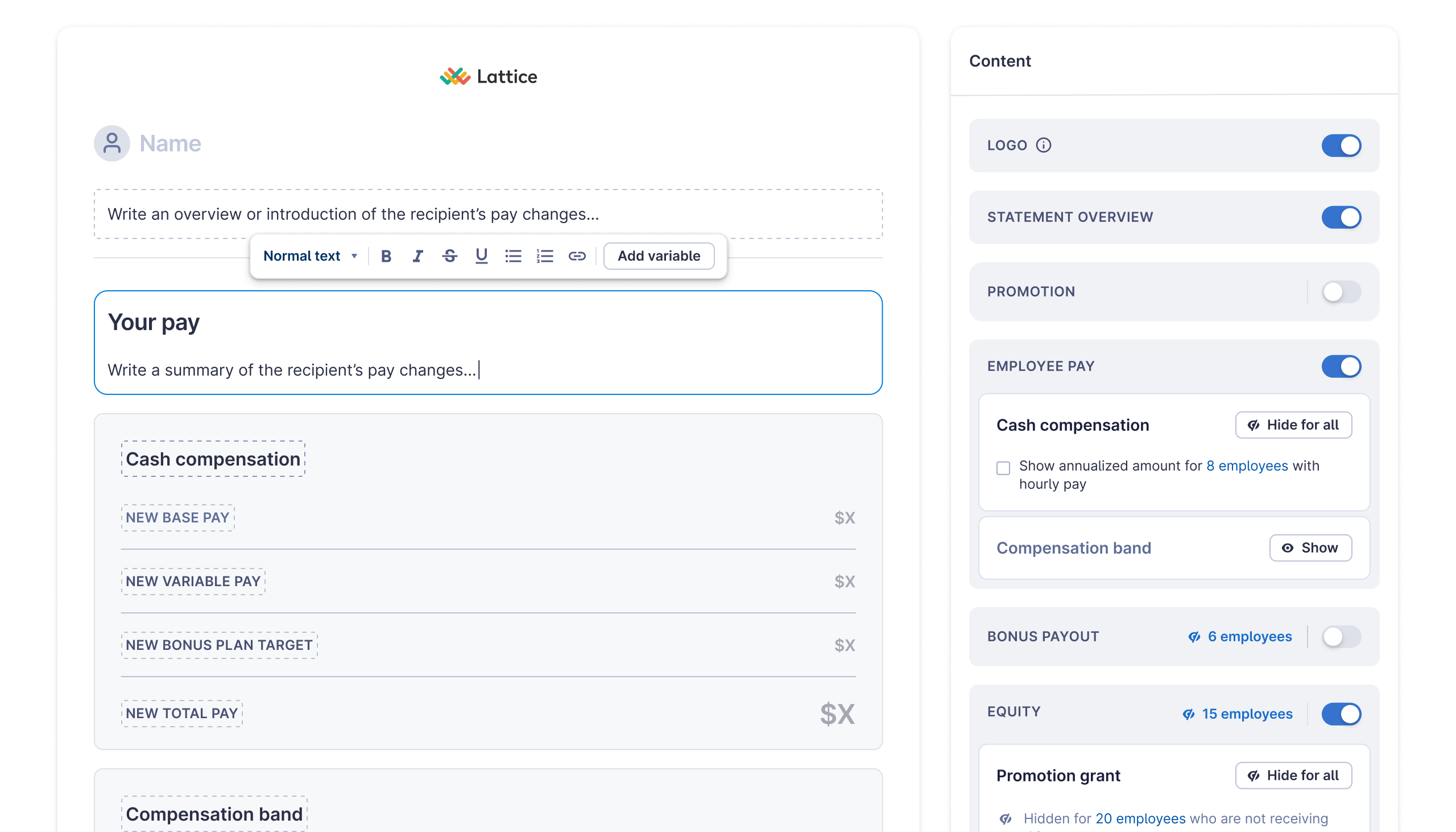
Task: Underline the selected text
Action: pyautogui.click(x=481, y=256)
